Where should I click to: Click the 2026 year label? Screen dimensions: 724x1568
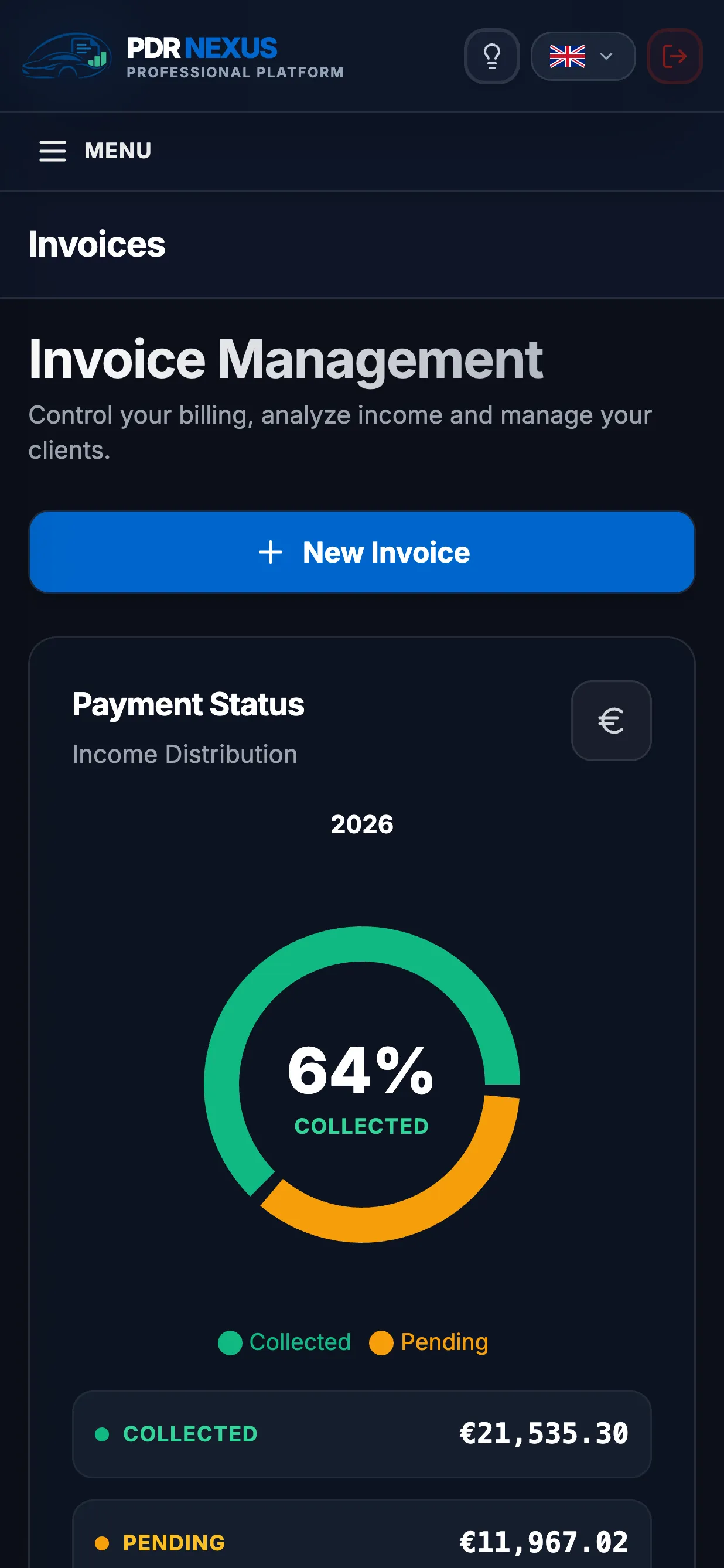pos(362,824)
